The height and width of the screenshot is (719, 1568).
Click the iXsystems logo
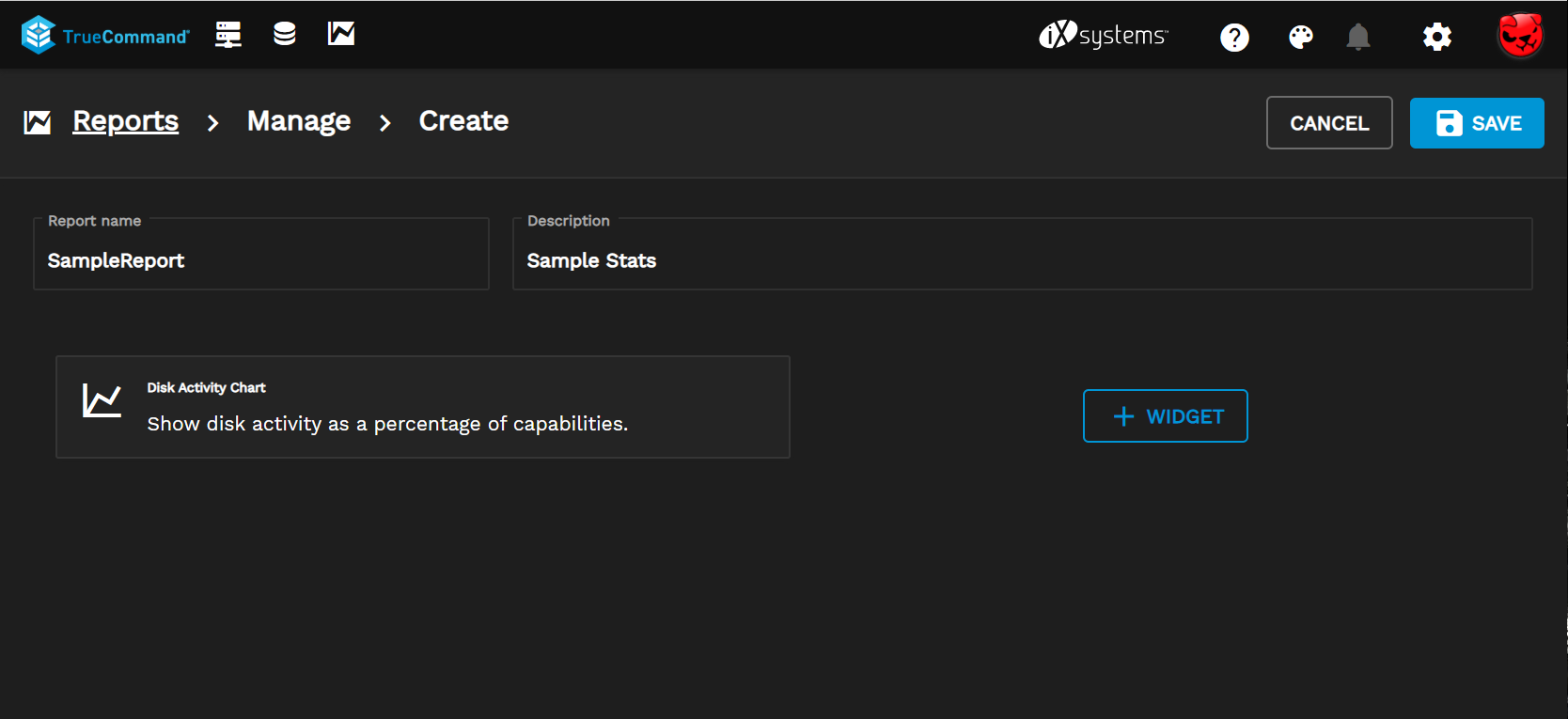coord(1104,36)
